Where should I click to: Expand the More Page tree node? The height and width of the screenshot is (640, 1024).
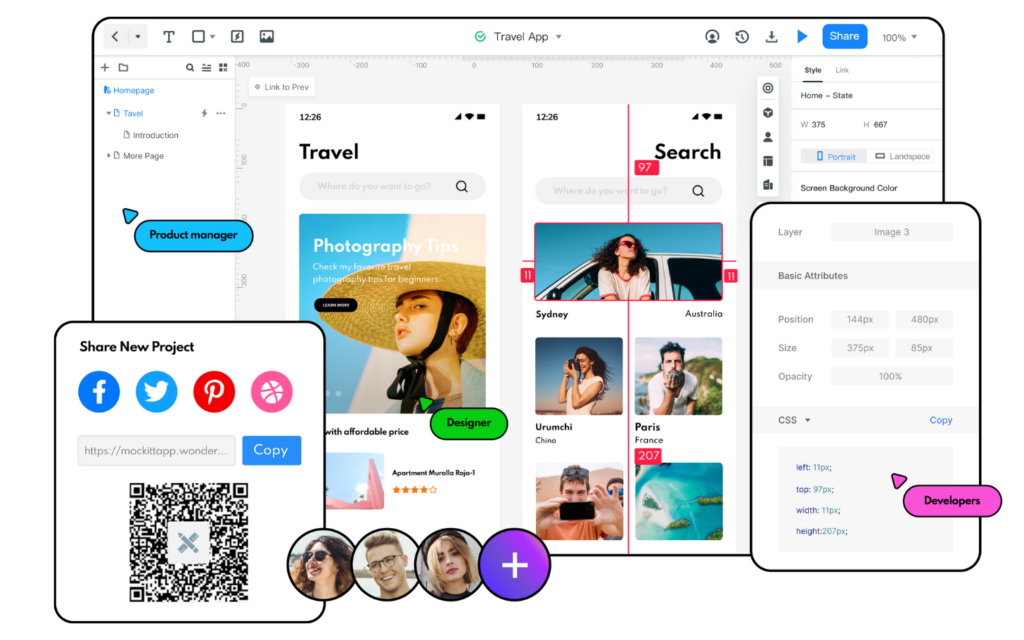[x=108, y=155]
